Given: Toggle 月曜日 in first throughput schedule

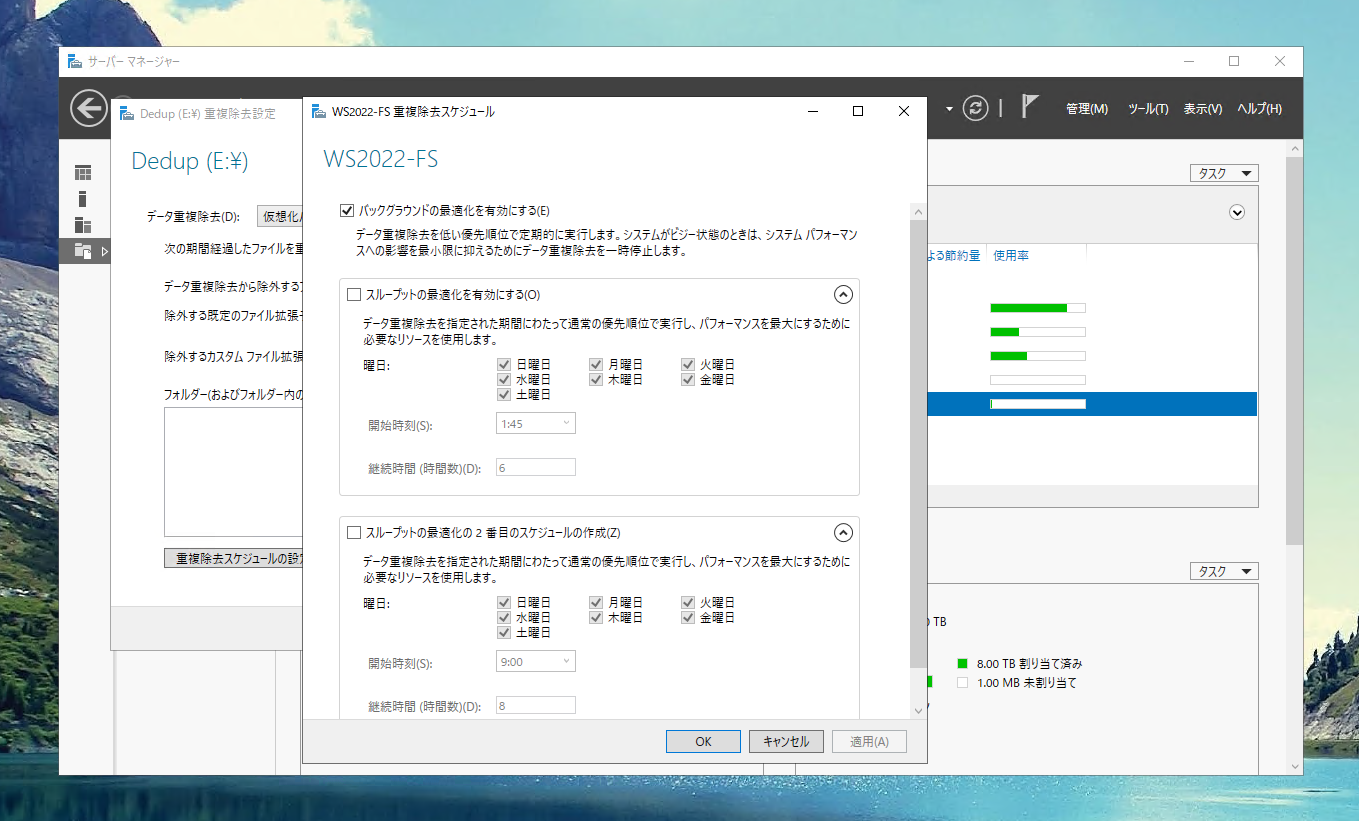Looking at the screenshot, I should [x=596, y=365].
